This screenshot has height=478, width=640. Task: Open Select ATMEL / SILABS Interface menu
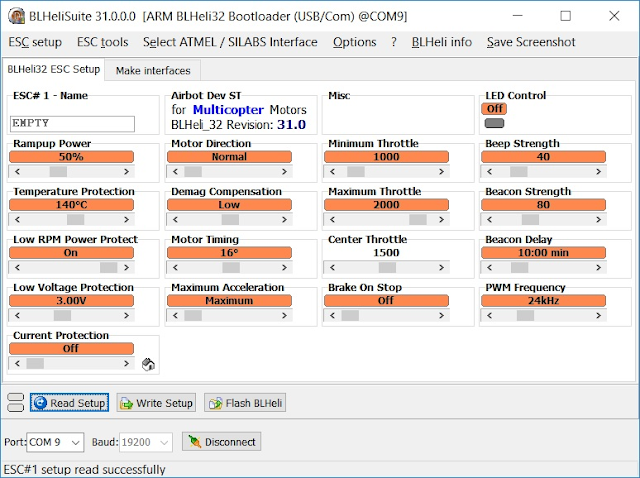click(230, 42)
